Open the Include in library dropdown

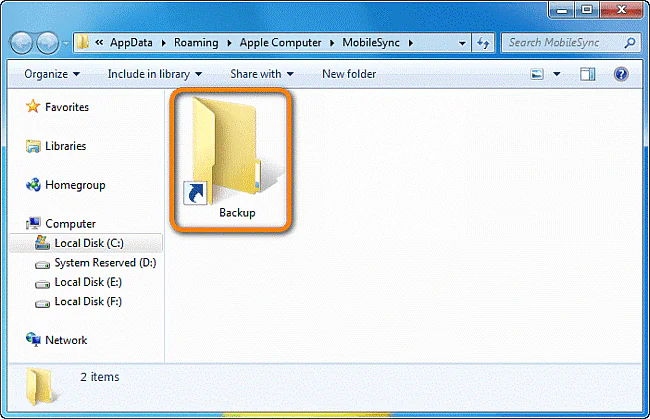(154, 74)
